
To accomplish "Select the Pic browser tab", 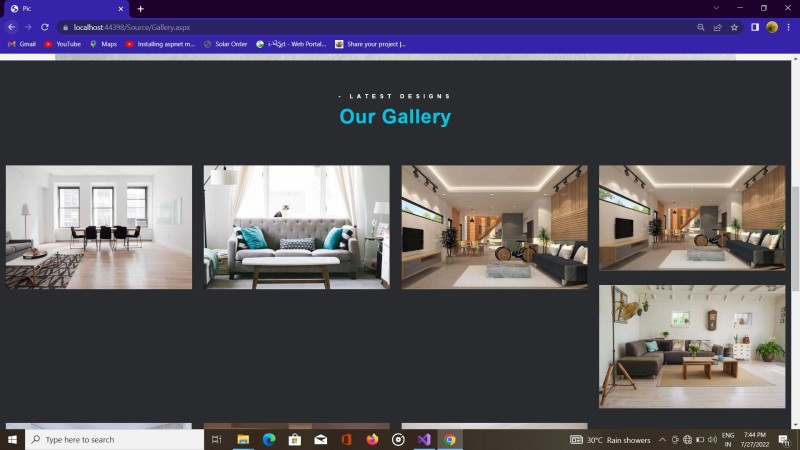I will coord(66,9).
